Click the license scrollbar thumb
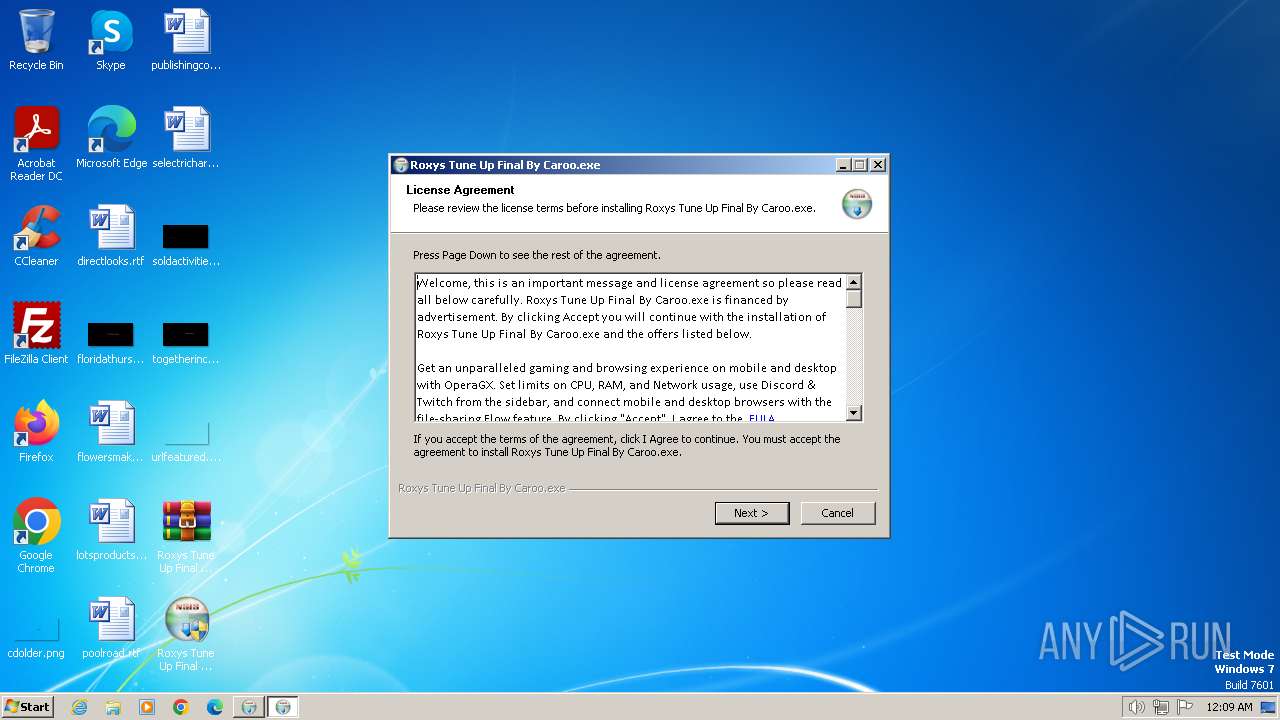 [x=854, y=299]
